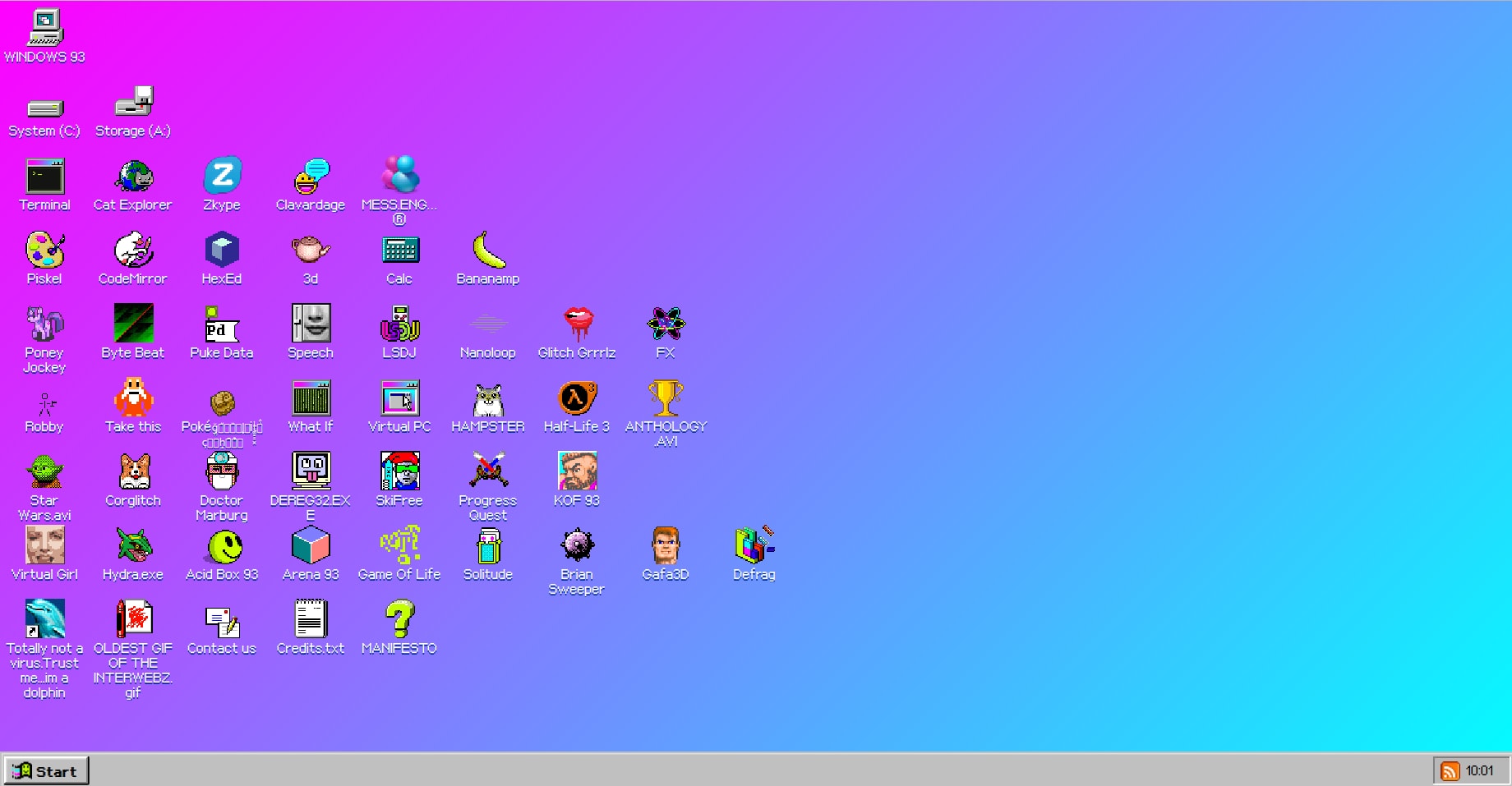Viewport: 1512px width, 786px height.
Task: Open the Start menu
Action: 46,770
